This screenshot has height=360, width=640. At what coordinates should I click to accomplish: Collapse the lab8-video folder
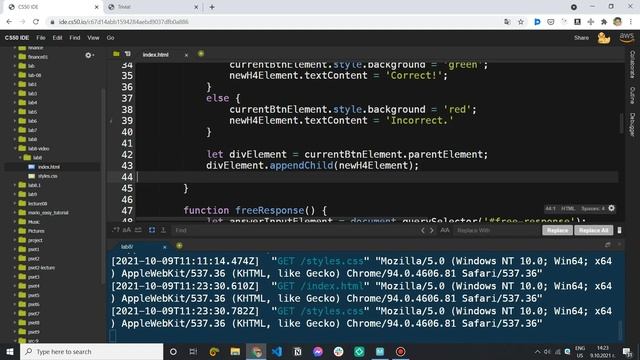coord(15,149)
